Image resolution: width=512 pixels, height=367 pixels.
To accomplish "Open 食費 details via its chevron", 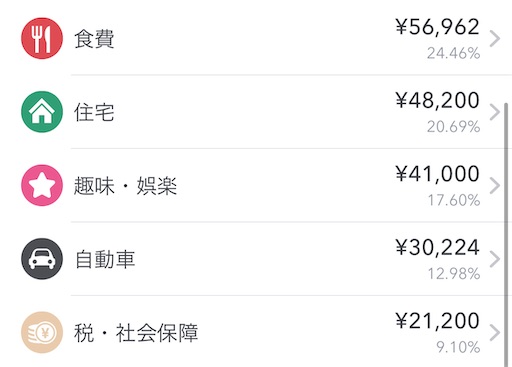I will pos(495,38).
